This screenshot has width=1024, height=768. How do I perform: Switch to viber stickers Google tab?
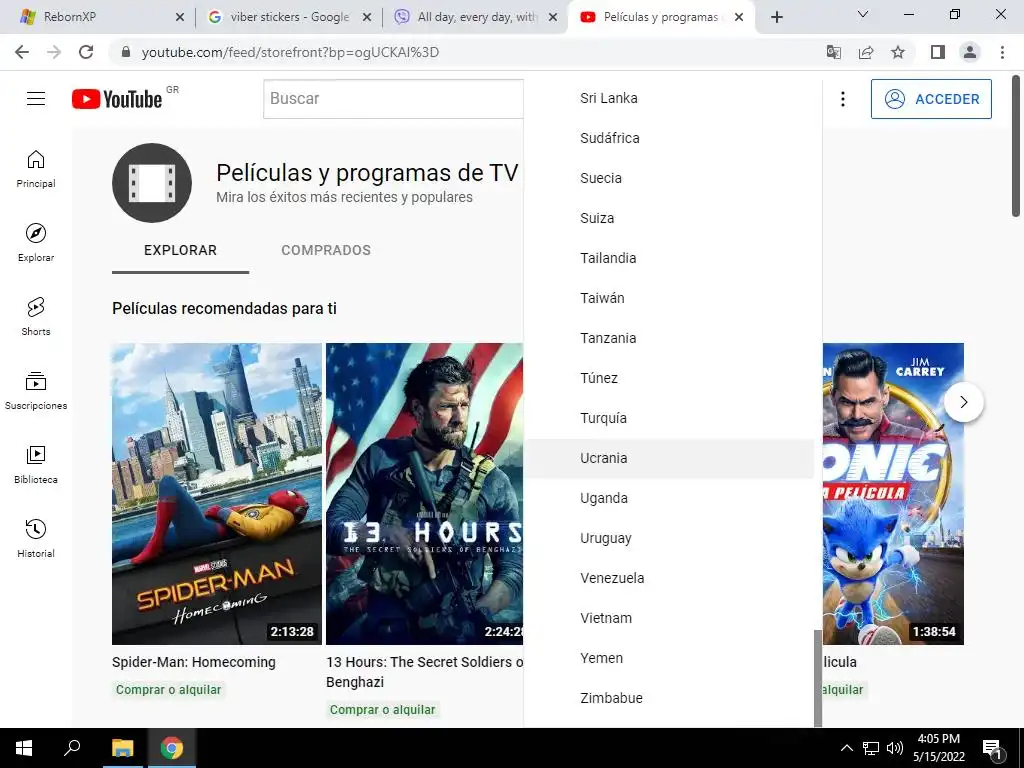point(288,17)
